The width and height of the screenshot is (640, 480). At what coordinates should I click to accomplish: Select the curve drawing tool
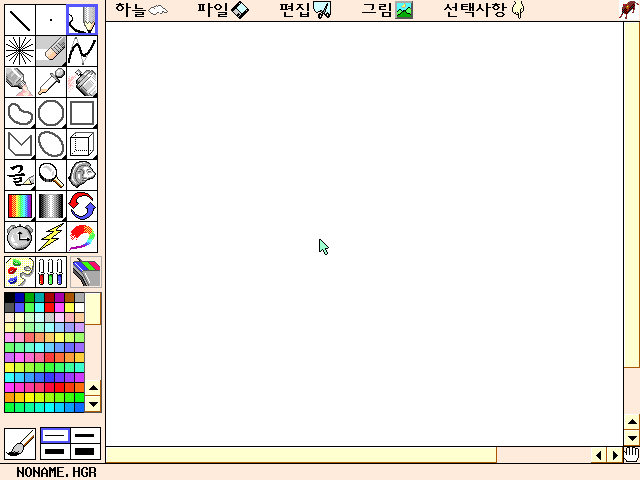[x=82, y=51]
